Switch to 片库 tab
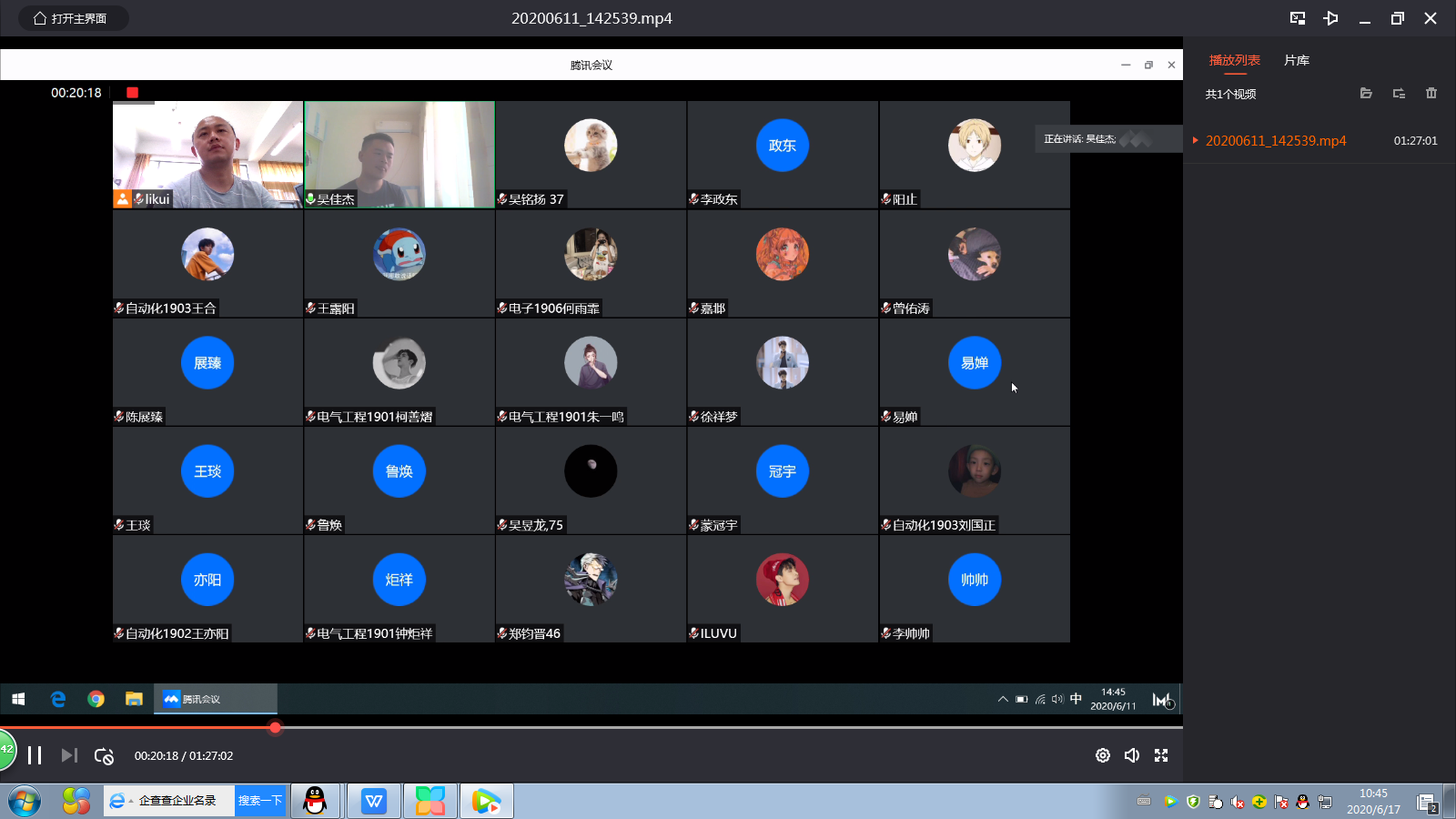This screenshot has width=1456, height=819. coord(1296,60)
